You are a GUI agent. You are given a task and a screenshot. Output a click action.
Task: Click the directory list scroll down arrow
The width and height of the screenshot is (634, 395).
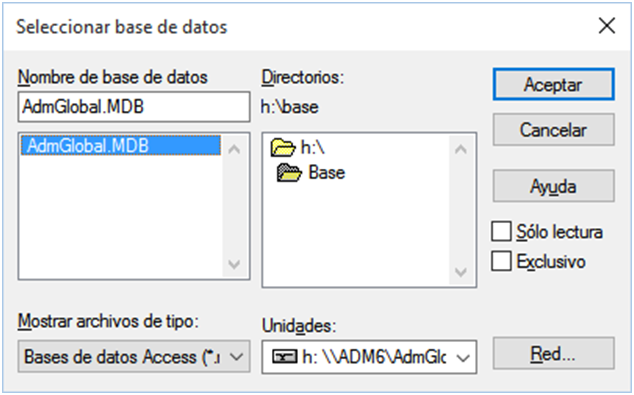[461, 272]
